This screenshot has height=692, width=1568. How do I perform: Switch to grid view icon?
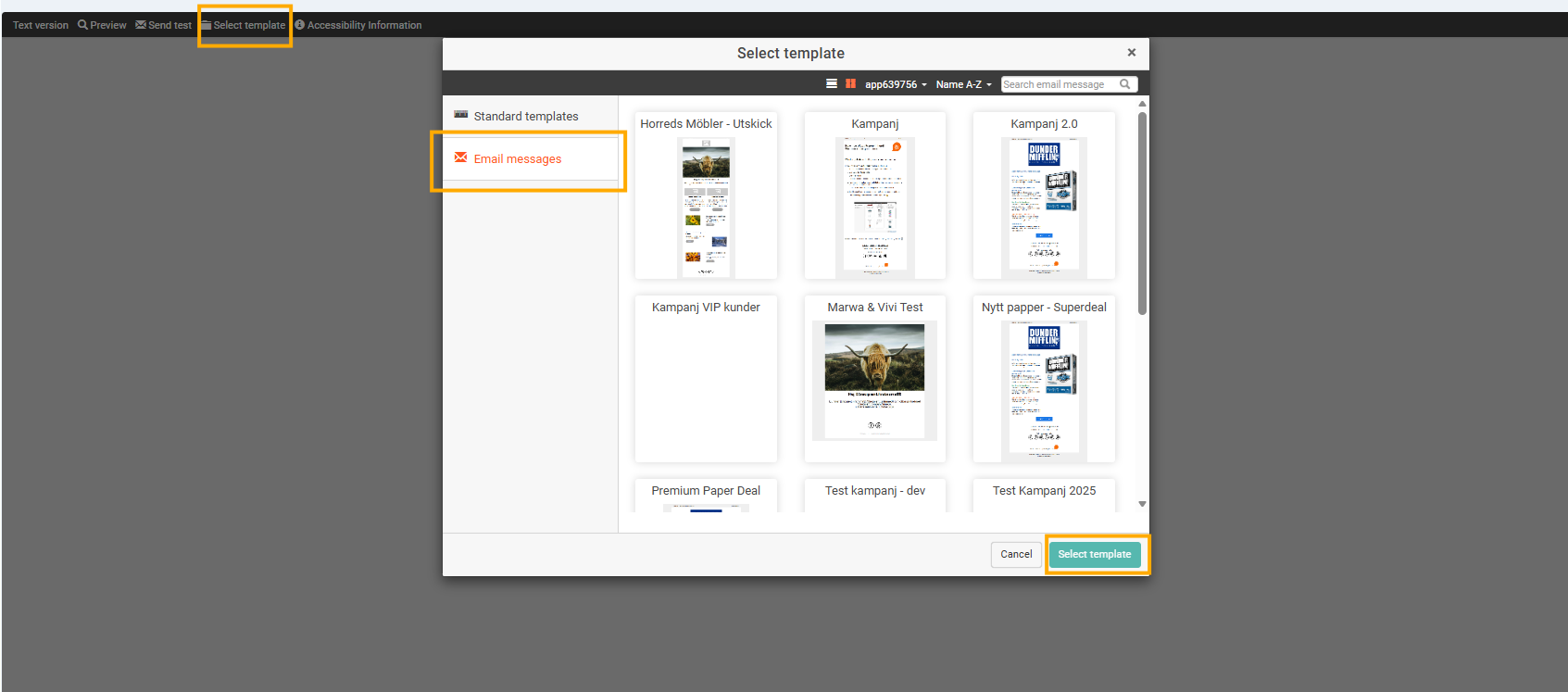point(850,83)
